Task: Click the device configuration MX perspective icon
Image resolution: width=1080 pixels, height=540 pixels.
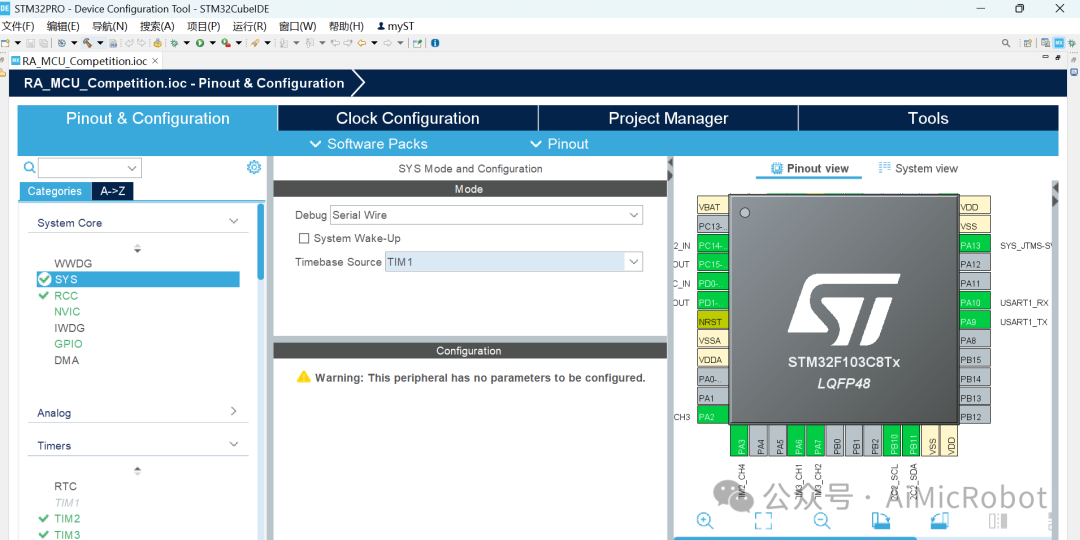Action: click(x=1059, y=43)
